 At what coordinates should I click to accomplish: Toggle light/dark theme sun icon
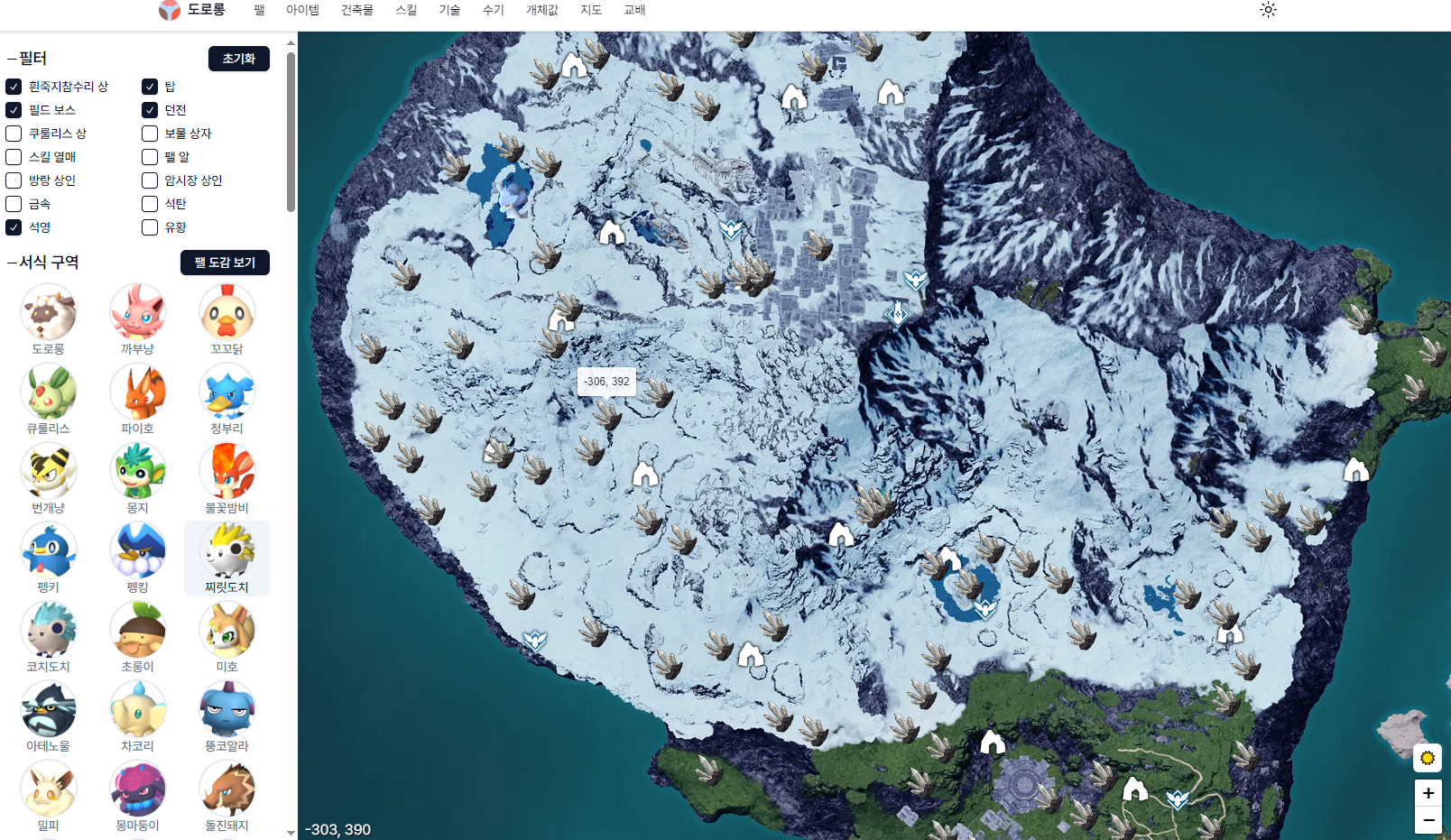click(x=1268, y=10)
